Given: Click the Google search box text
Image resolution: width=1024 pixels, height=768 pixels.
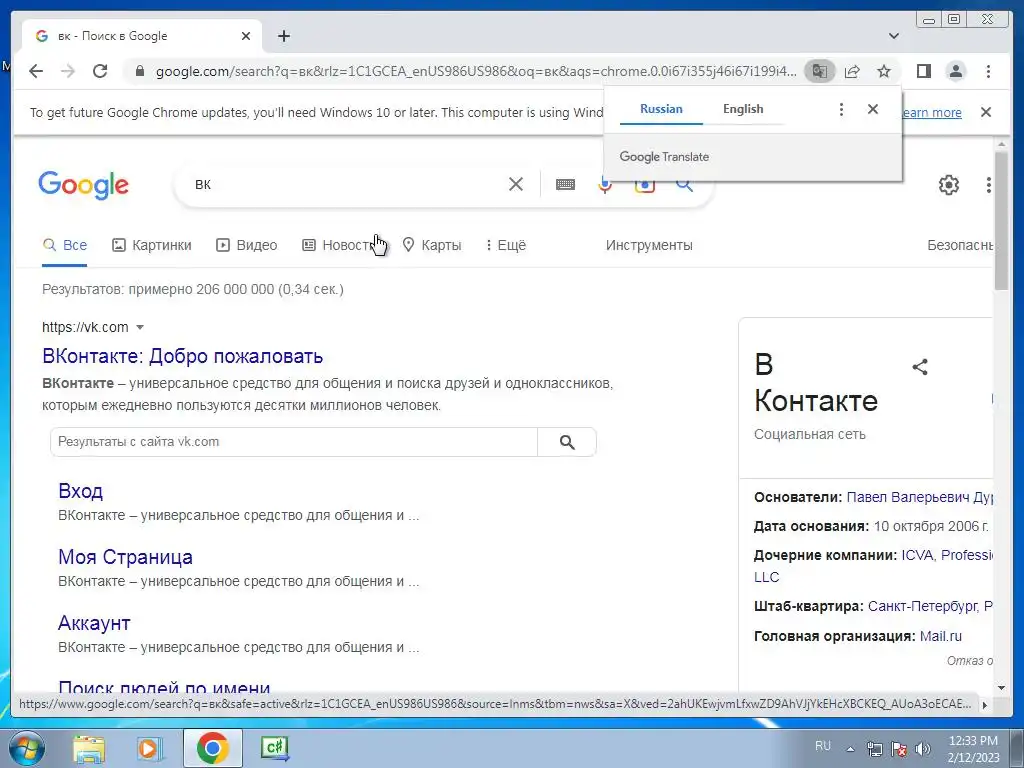Looking at the screenshot, I should tap(202, 185).
